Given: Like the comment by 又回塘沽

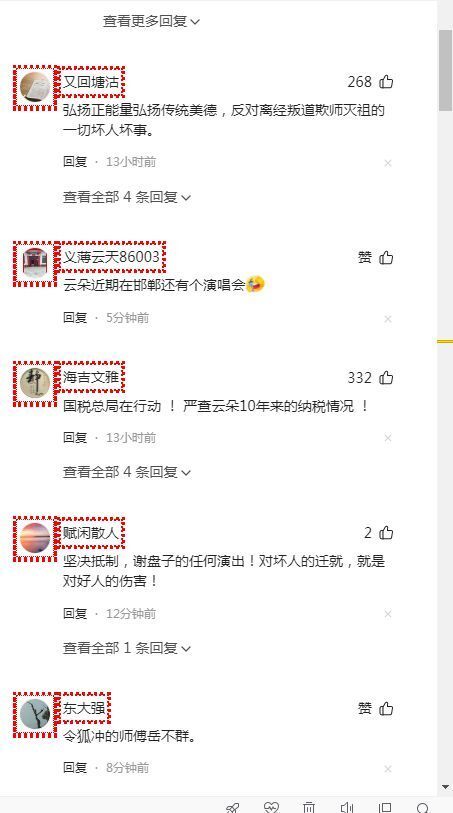Looking at the screenshot, I should tap(386, 81).
